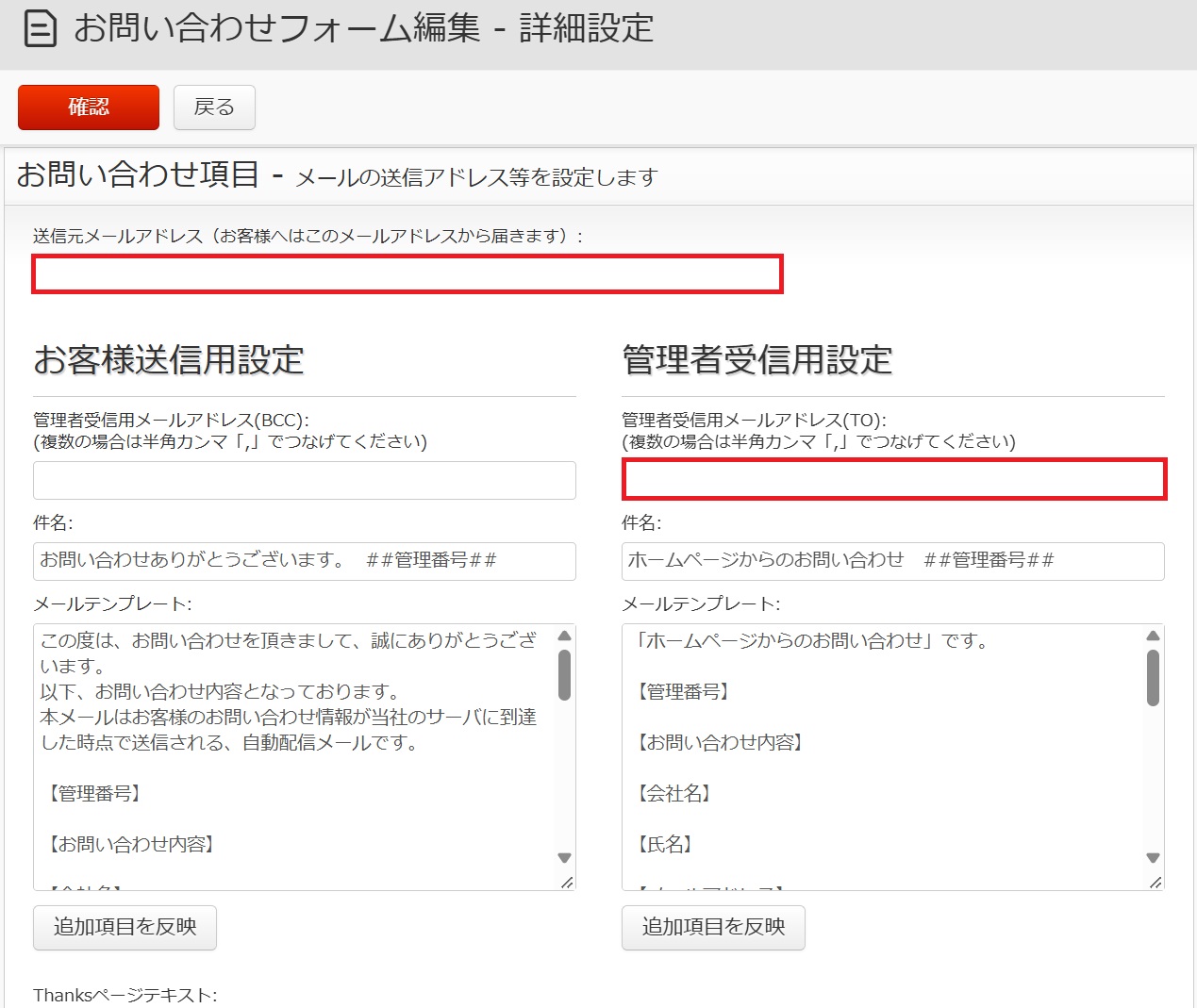The image size is (1197, 1008).
Task: Click the admin 件名 subject field
Action: [893, 561]
